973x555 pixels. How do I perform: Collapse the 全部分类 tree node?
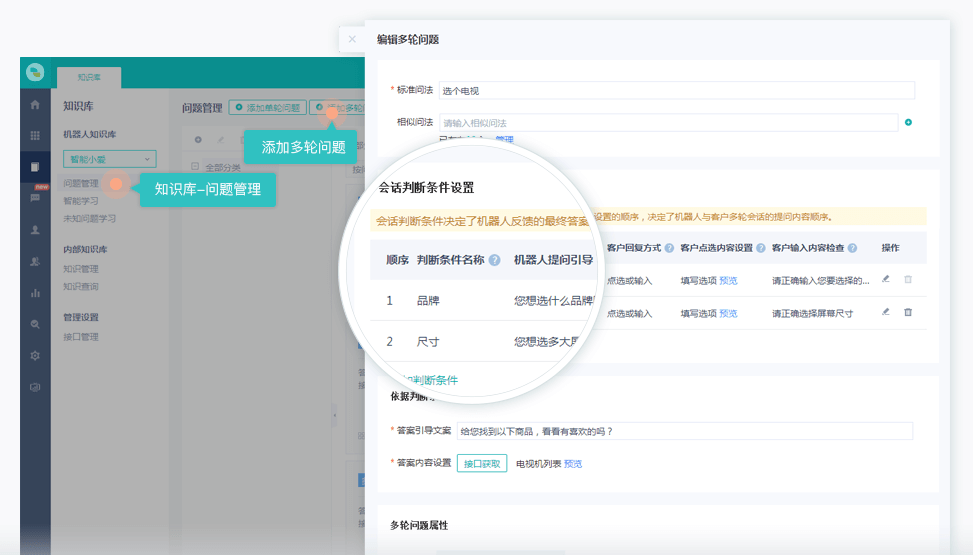195,166
